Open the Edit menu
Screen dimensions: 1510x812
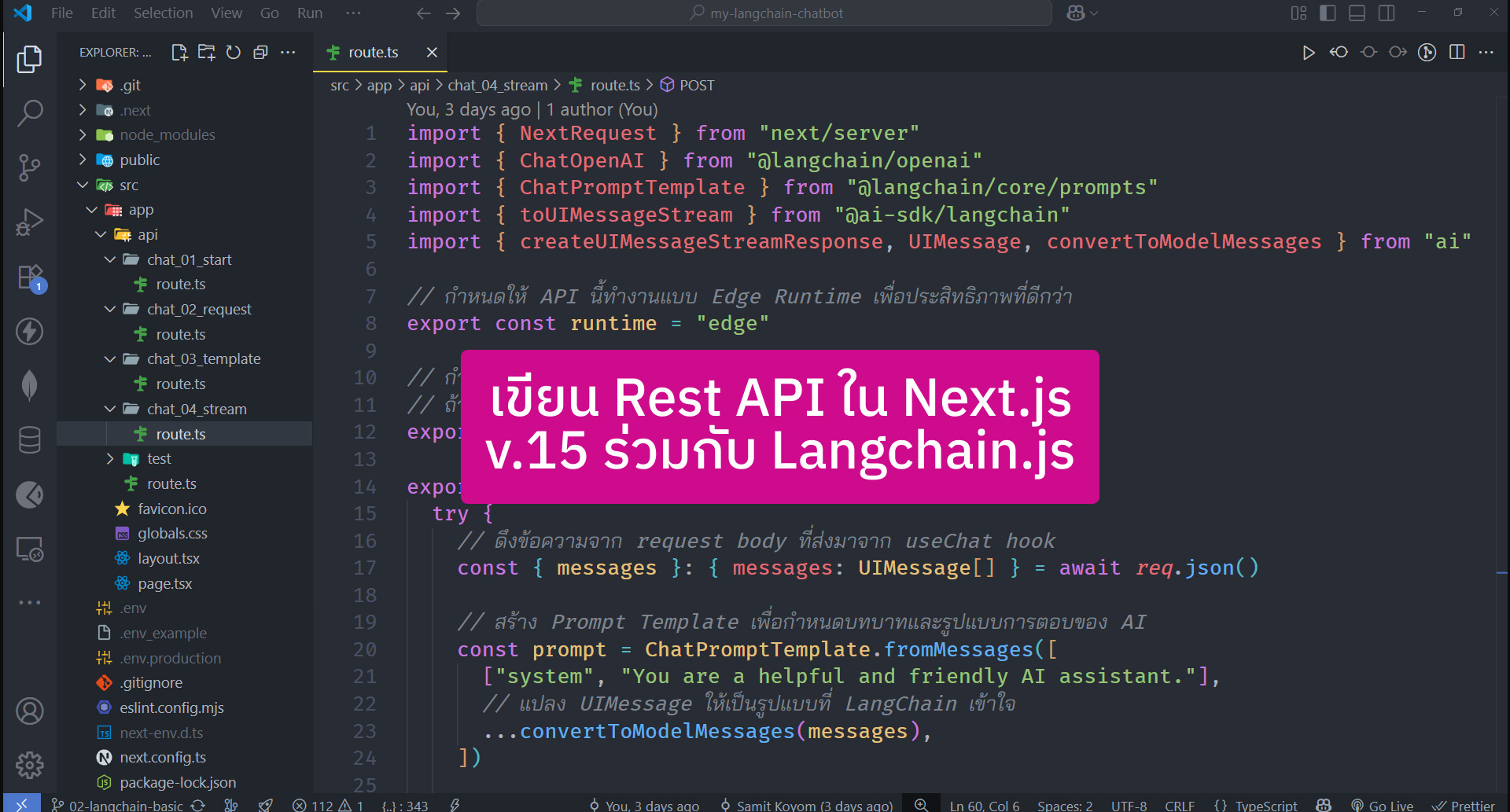point(103,13)
